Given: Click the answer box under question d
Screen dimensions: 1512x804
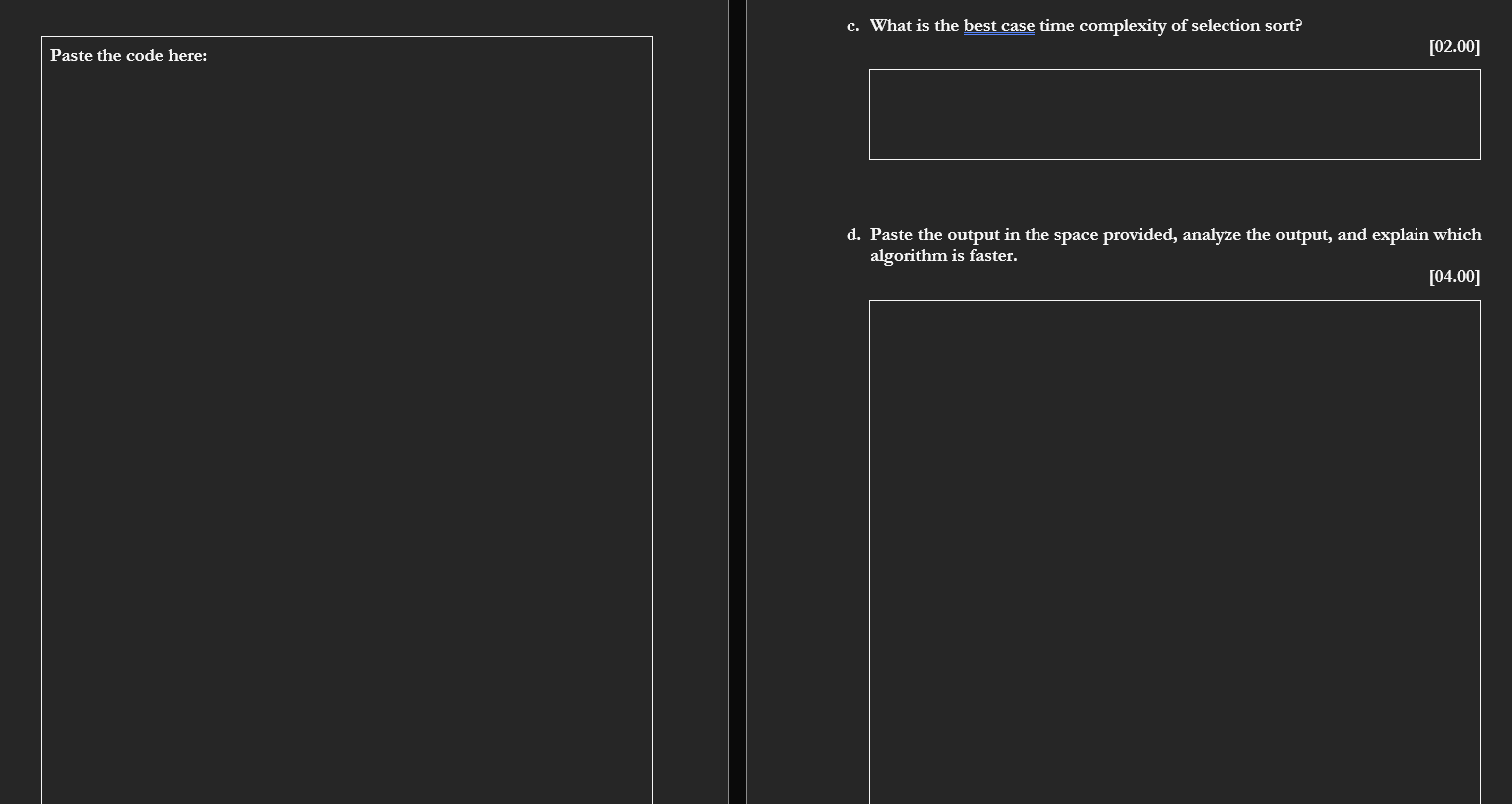Looking at the screenshot, I should [x=1175, y=552].
